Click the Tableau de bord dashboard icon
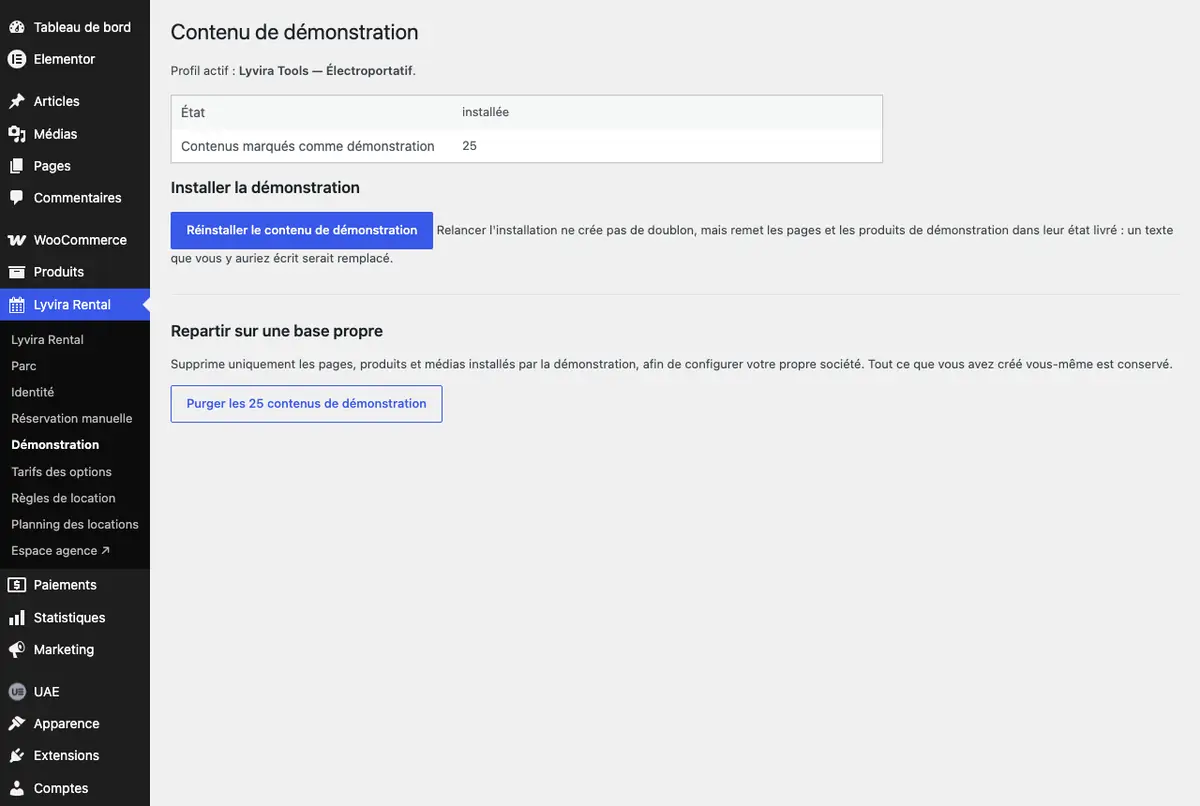This screenshot has width=1200, height=806. (17, 27)
